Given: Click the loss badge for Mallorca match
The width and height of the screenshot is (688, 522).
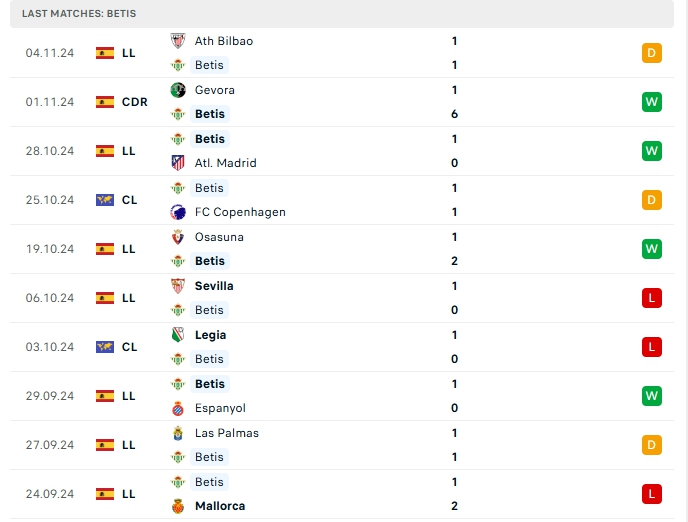Looking at the screenshot, I should pos(652,494).
